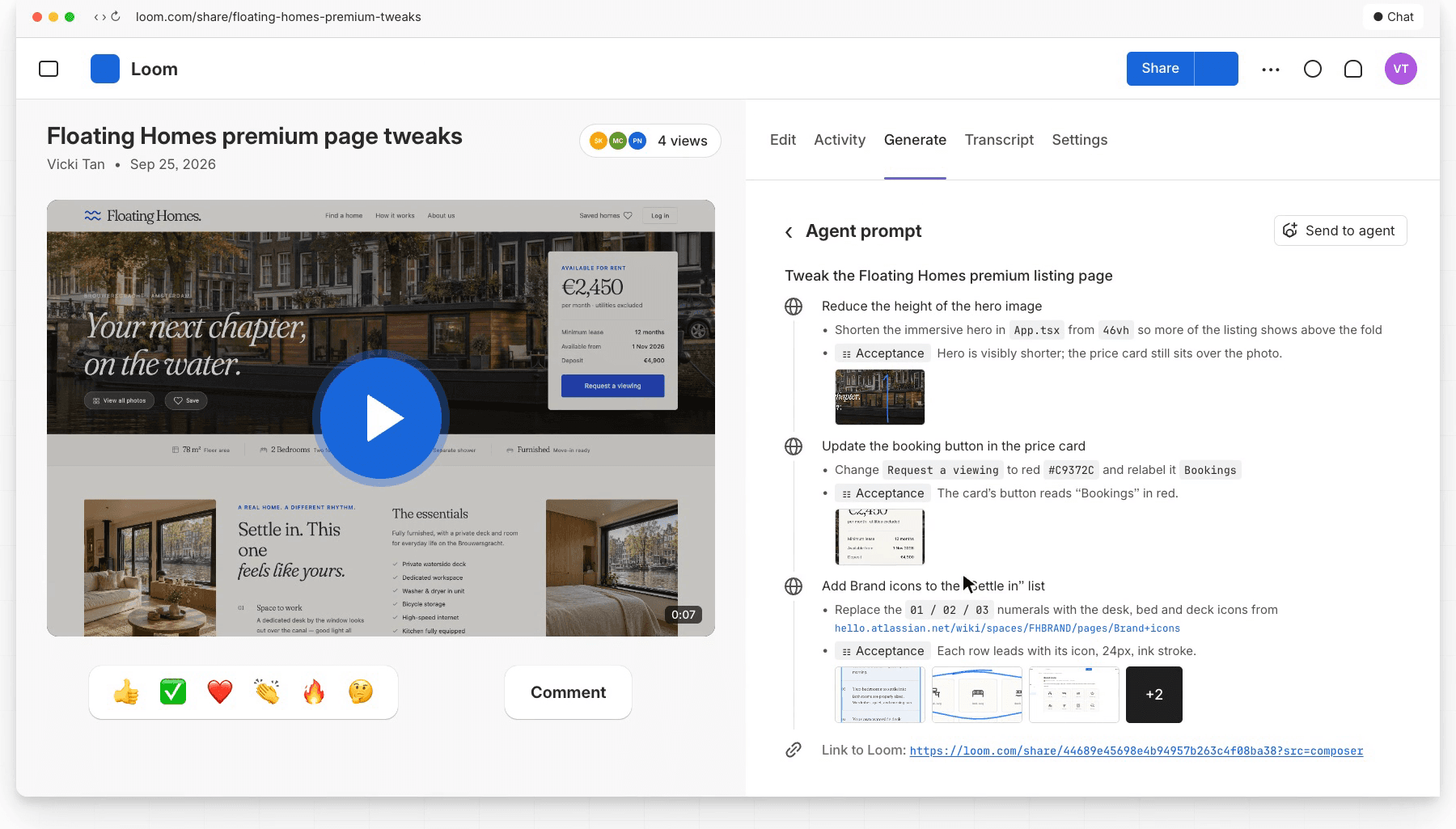Image resolution: width=1456 pixels, height=829 pixels.
Task: Switch to the Activity tab
Action: click(x=840, y=140)
